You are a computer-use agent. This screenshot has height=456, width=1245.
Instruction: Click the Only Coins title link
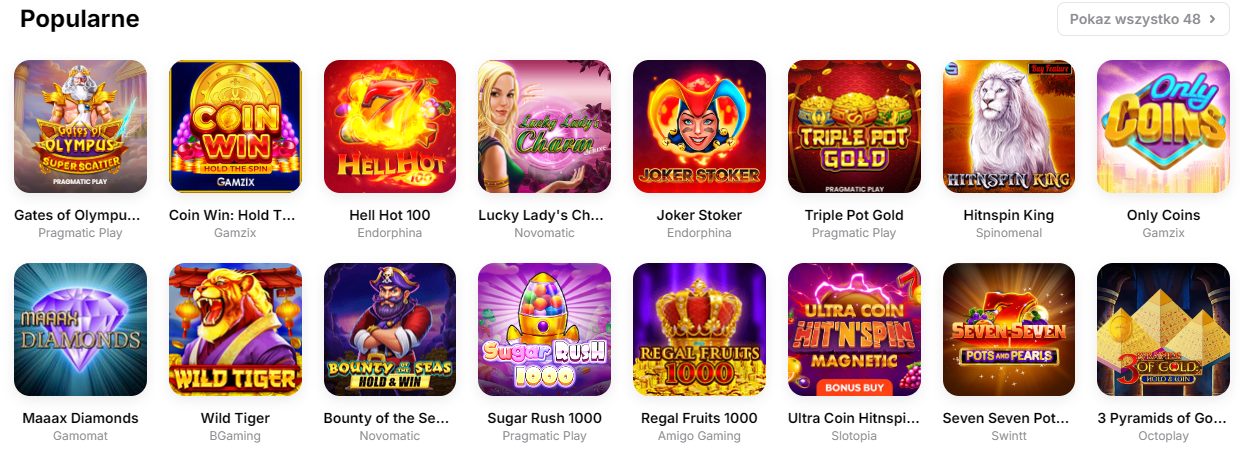click(1163, 215)
